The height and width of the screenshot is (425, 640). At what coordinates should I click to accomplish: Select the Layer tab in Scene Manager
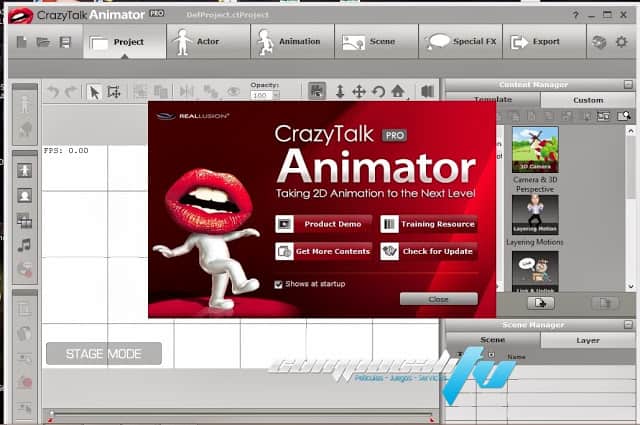[588, 340]
